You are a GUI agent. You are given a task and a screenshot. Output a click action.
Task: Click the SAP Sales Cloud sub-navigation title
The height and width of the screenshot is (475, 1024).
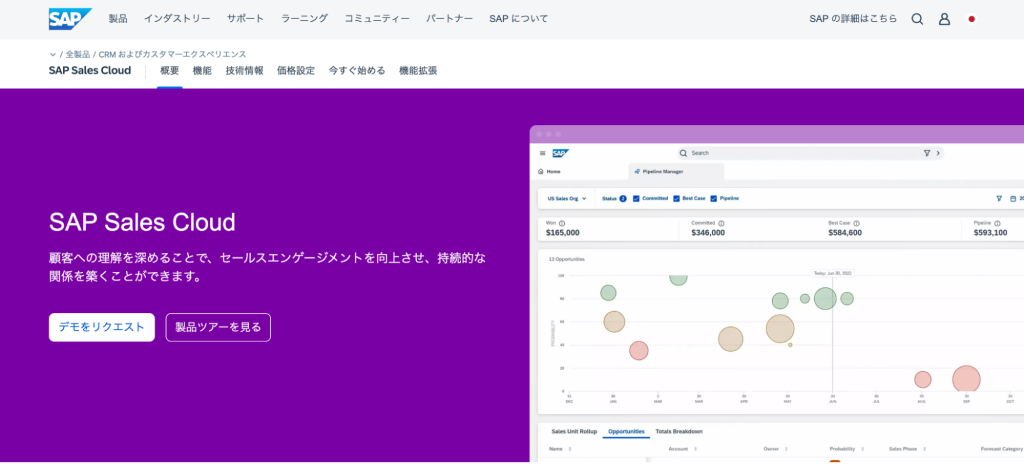90,71
